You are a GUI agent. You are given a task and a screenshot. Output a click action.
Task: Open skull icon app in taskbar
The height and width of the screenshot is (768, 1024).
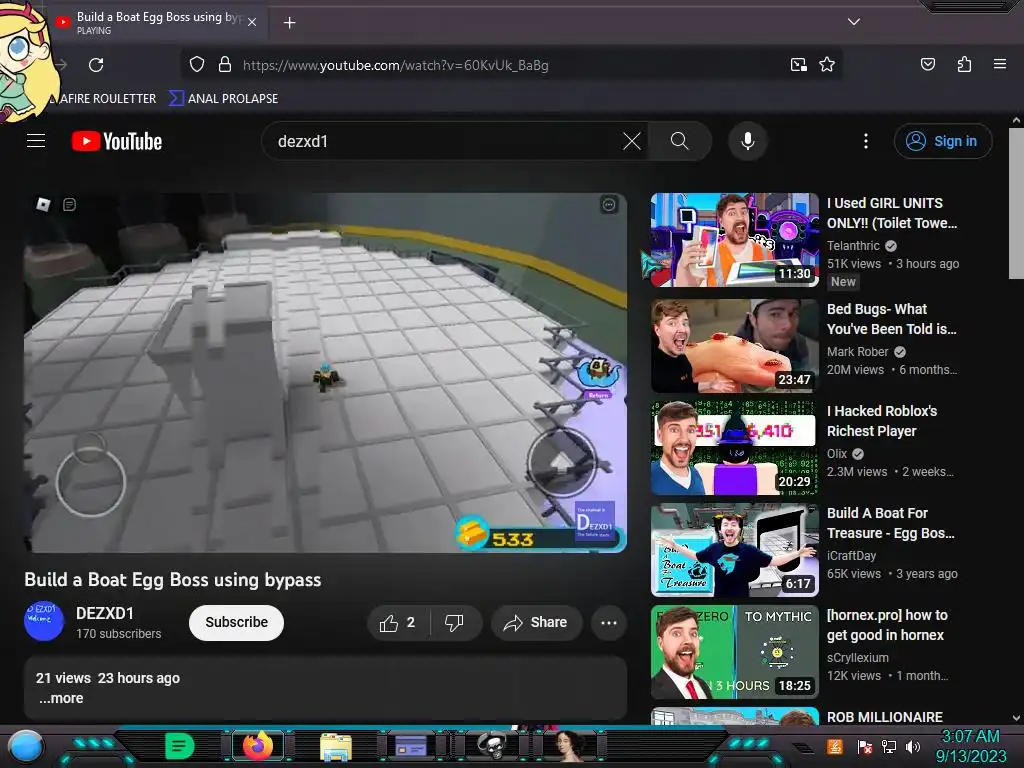[x=492, y=744]
